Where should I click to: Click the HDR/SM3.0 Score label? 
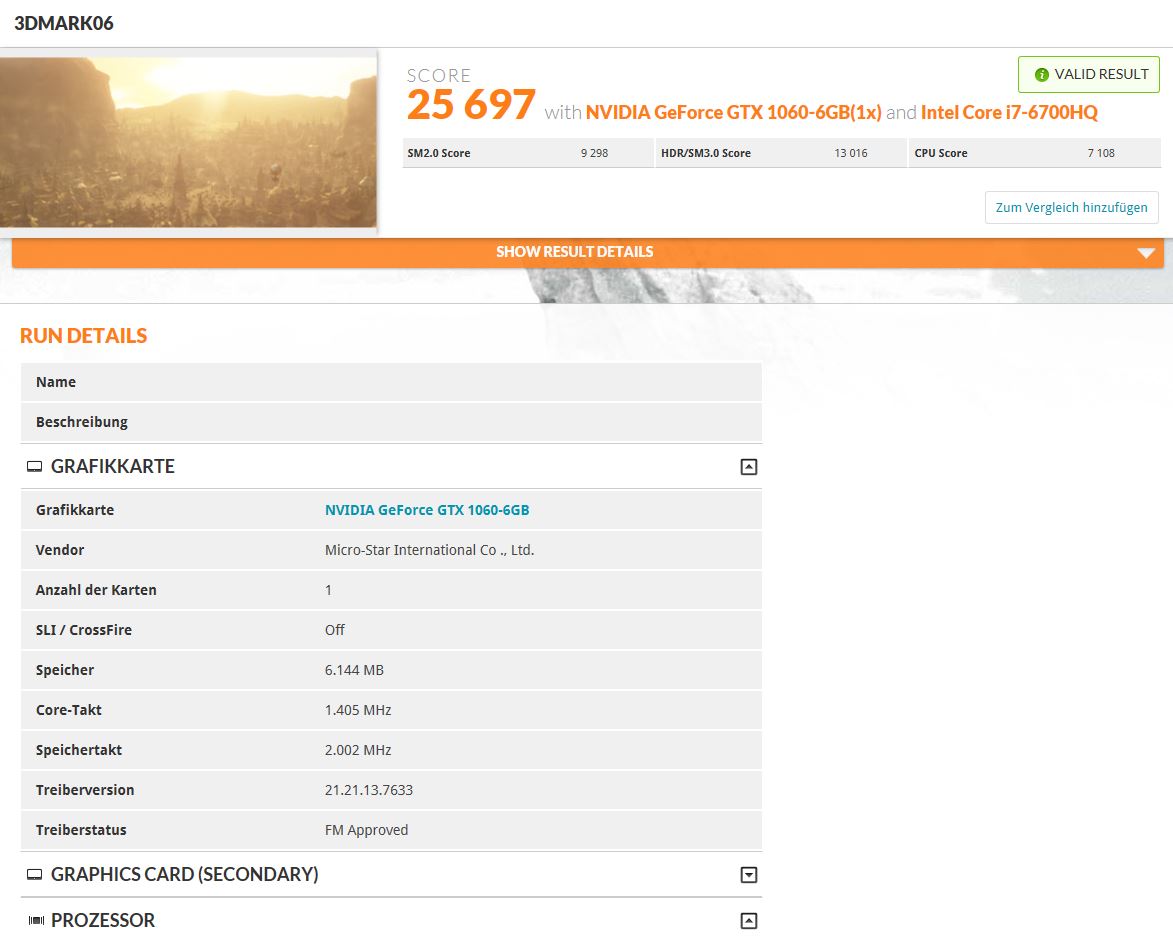(x=705, y=153)
